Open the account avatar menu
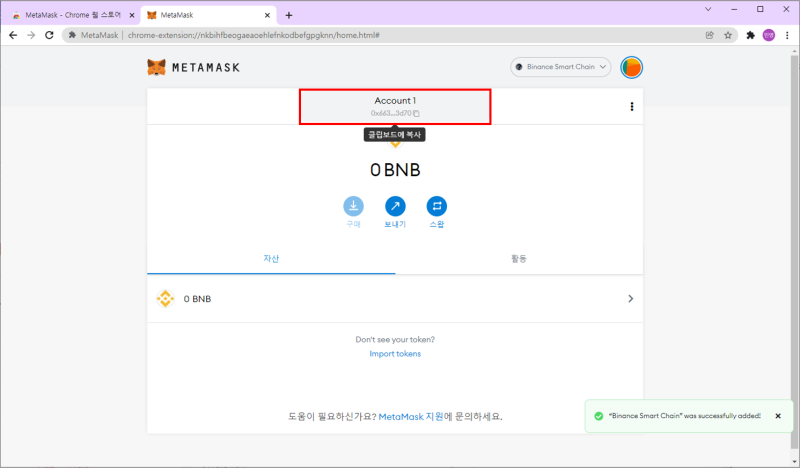The height and width of the screenshot is (468, 800). (631, 67)
